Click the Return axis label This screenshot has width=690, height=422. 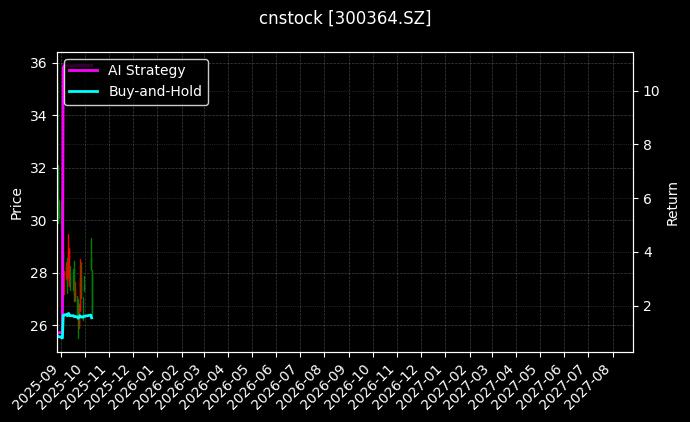[673, 202]
